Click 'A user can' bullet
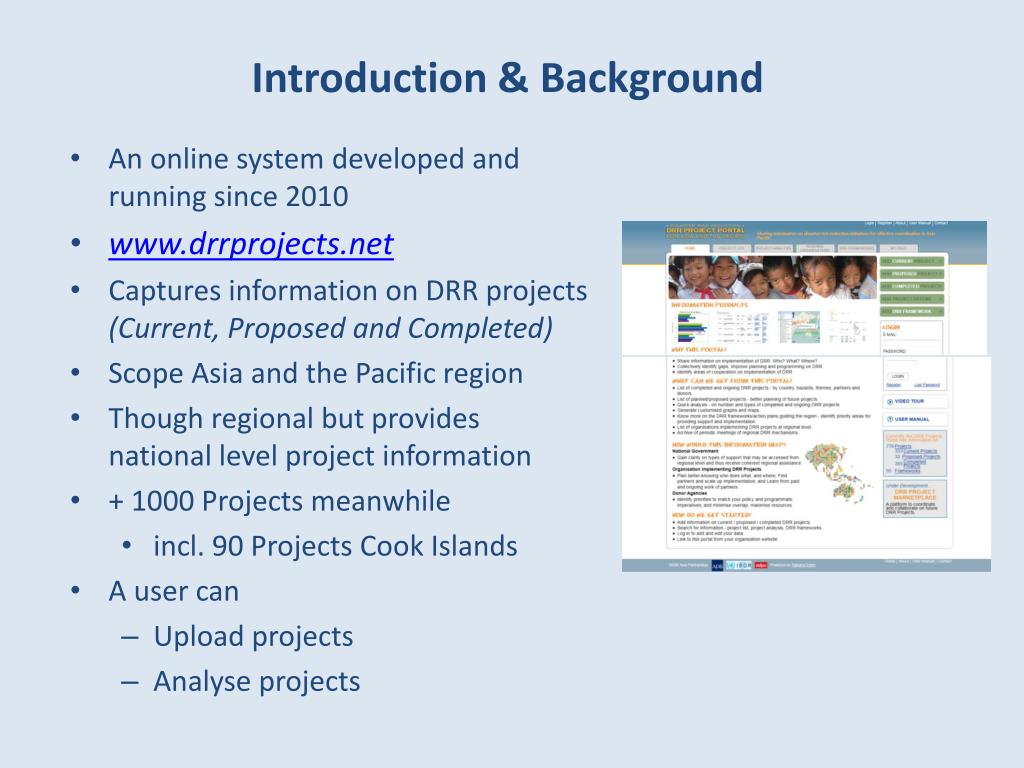1024x768 pixels. 174,592
